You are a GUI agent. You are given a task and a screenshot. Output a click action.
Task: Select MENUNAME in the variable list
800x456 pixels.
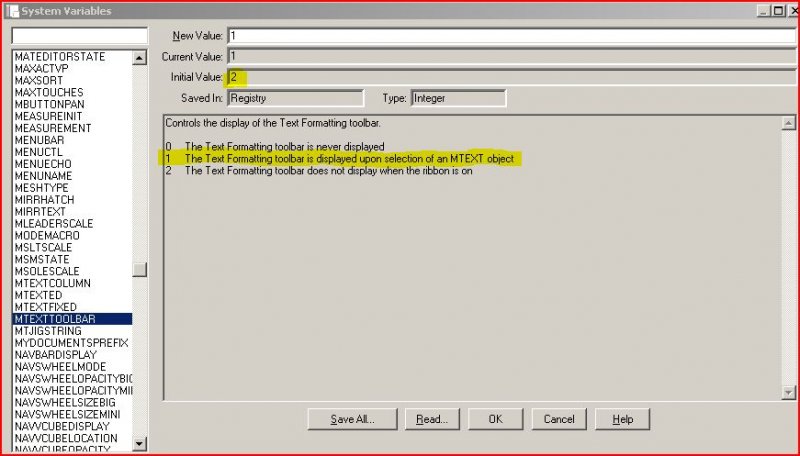[72, 176]
